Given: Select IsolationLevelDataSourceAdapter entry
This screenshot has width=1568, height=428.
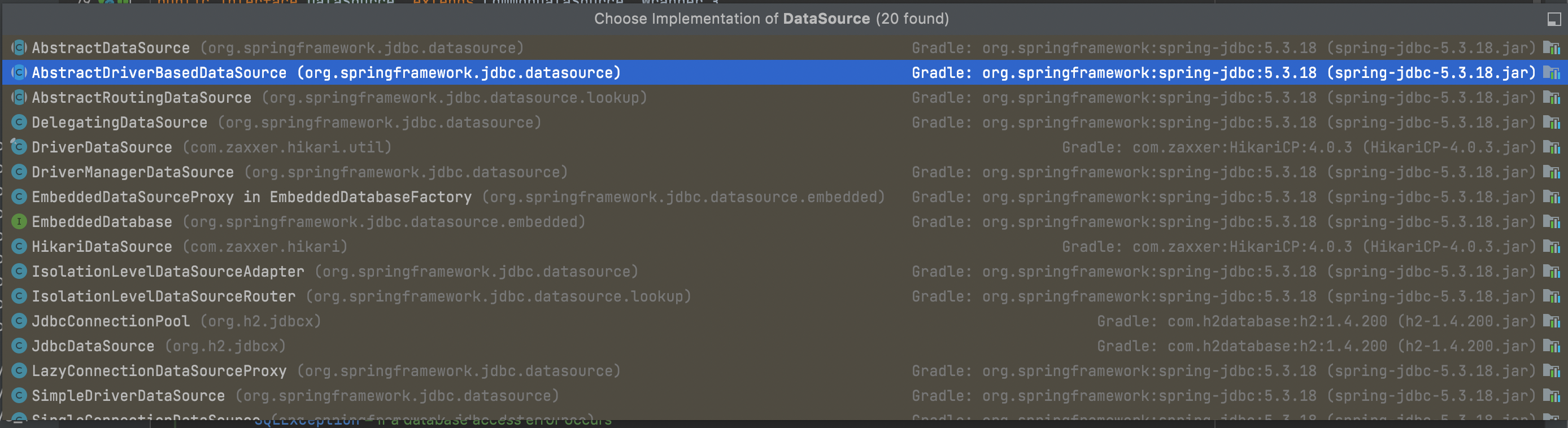Looking at the screenshot, I should pos(168,272).
